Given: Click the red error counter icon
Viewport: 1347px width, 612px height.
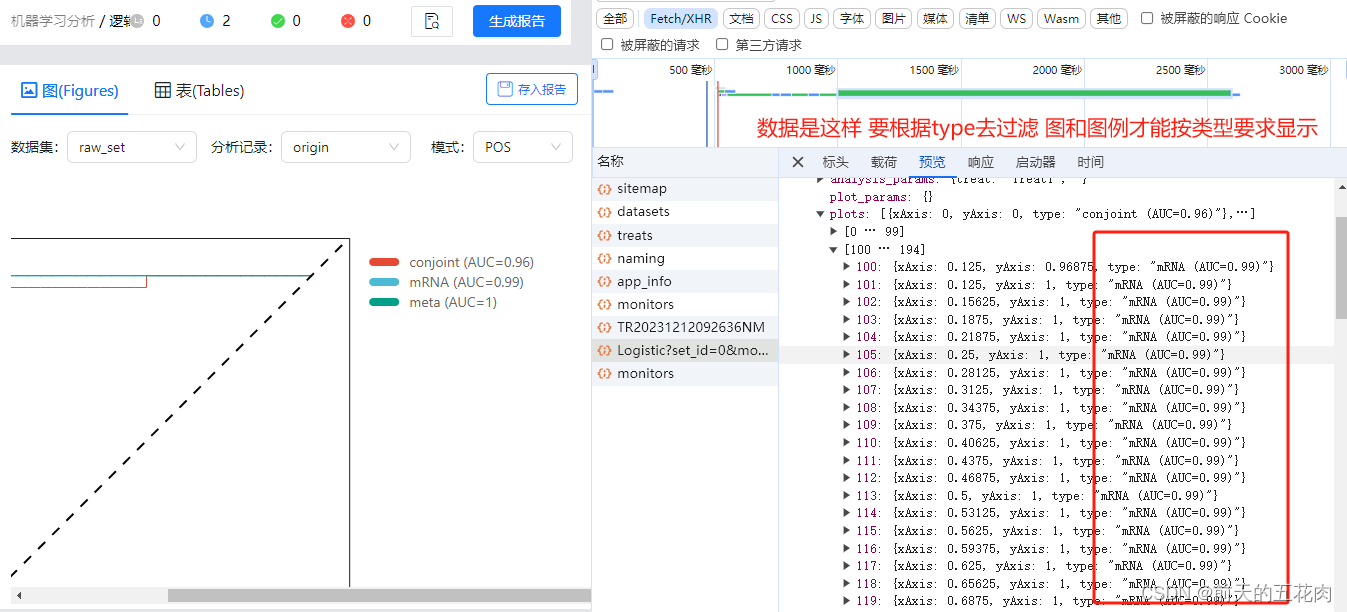Looking at the screenshot, I should click(x=348, y=20).
